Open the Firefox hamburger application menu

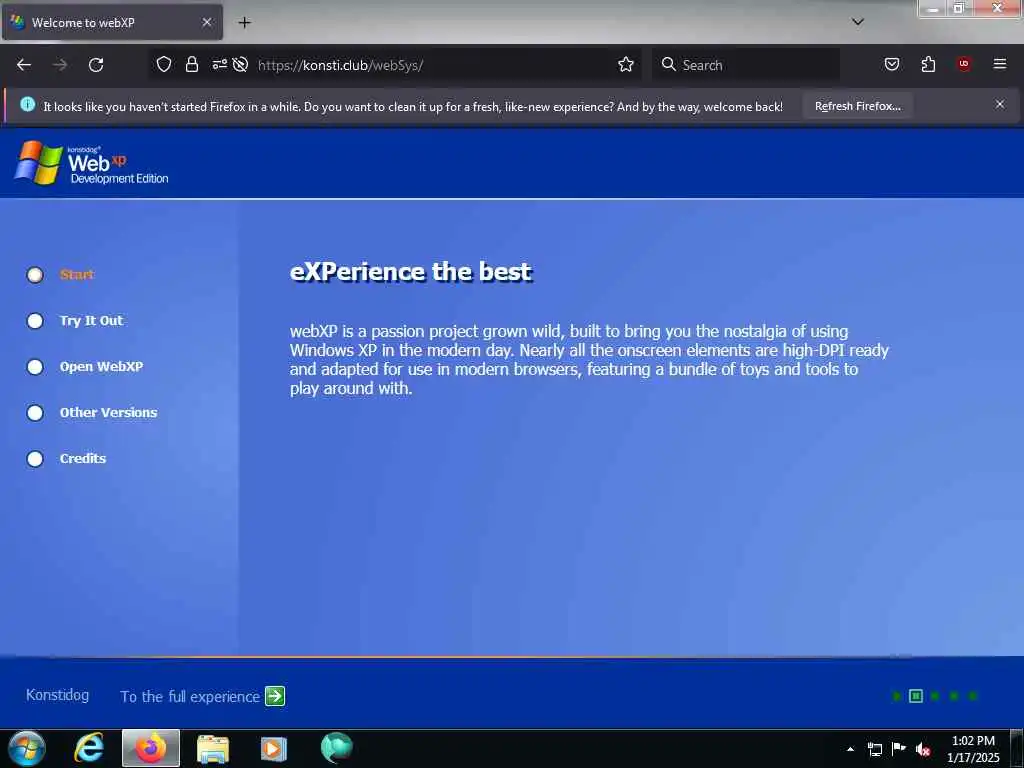coord(999,63)
